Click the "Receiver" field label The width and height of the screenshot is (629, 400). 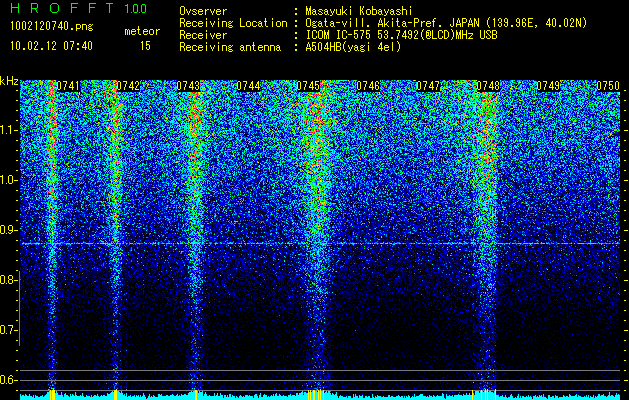tap(203, 35)
